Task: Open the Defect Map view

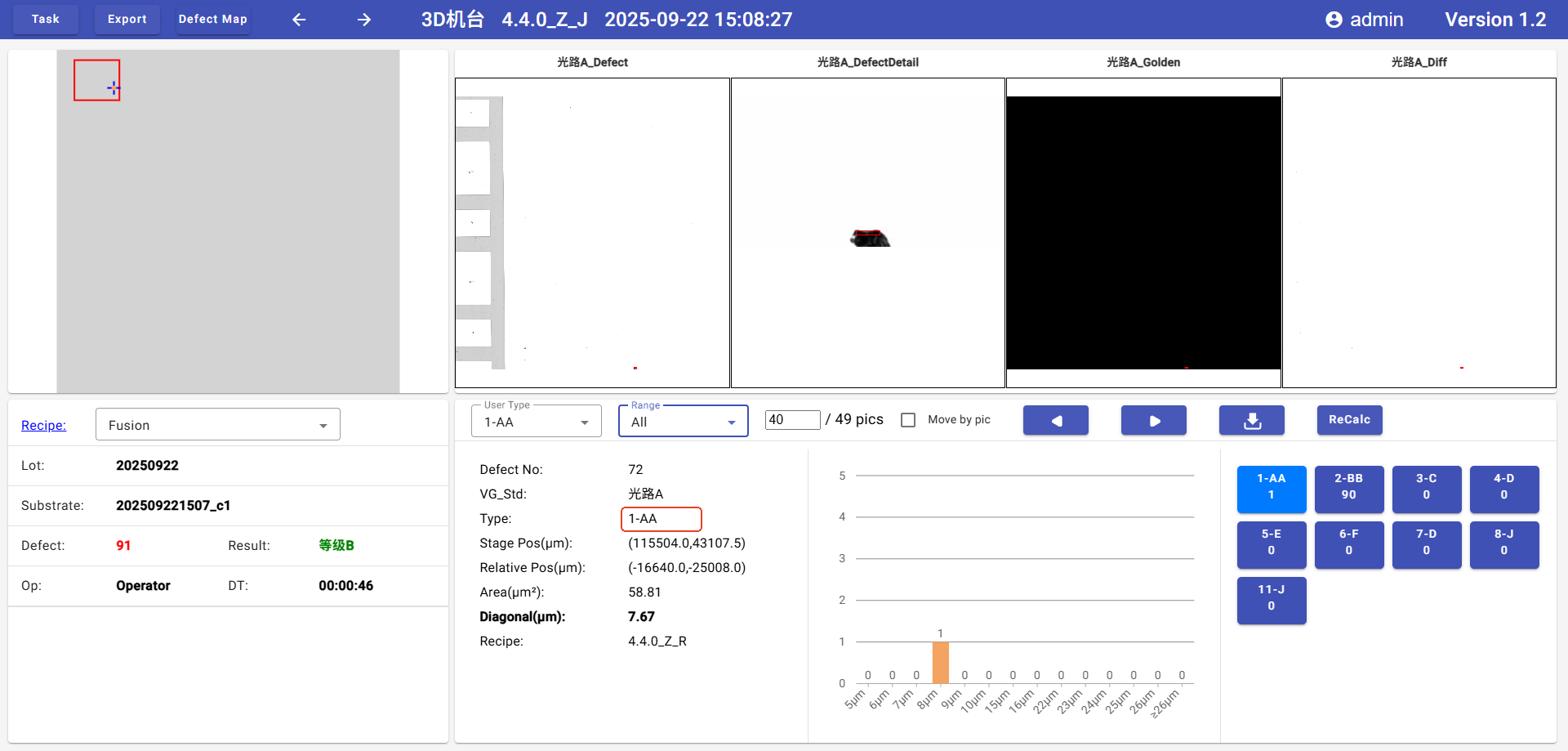Action: [x=212, y=20]
